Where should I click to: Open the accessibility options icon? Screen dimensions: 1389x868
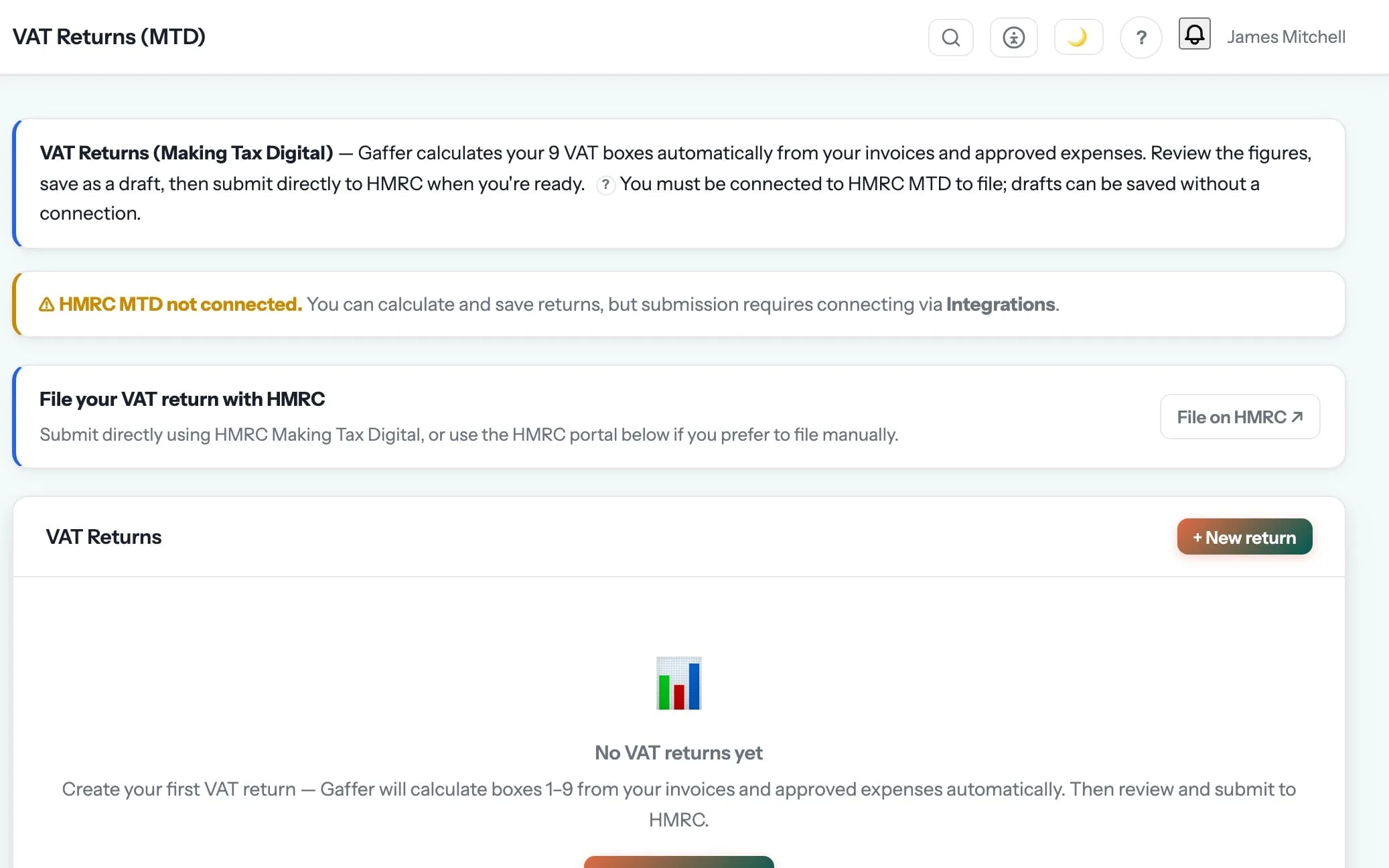(x=1013, y=38)
